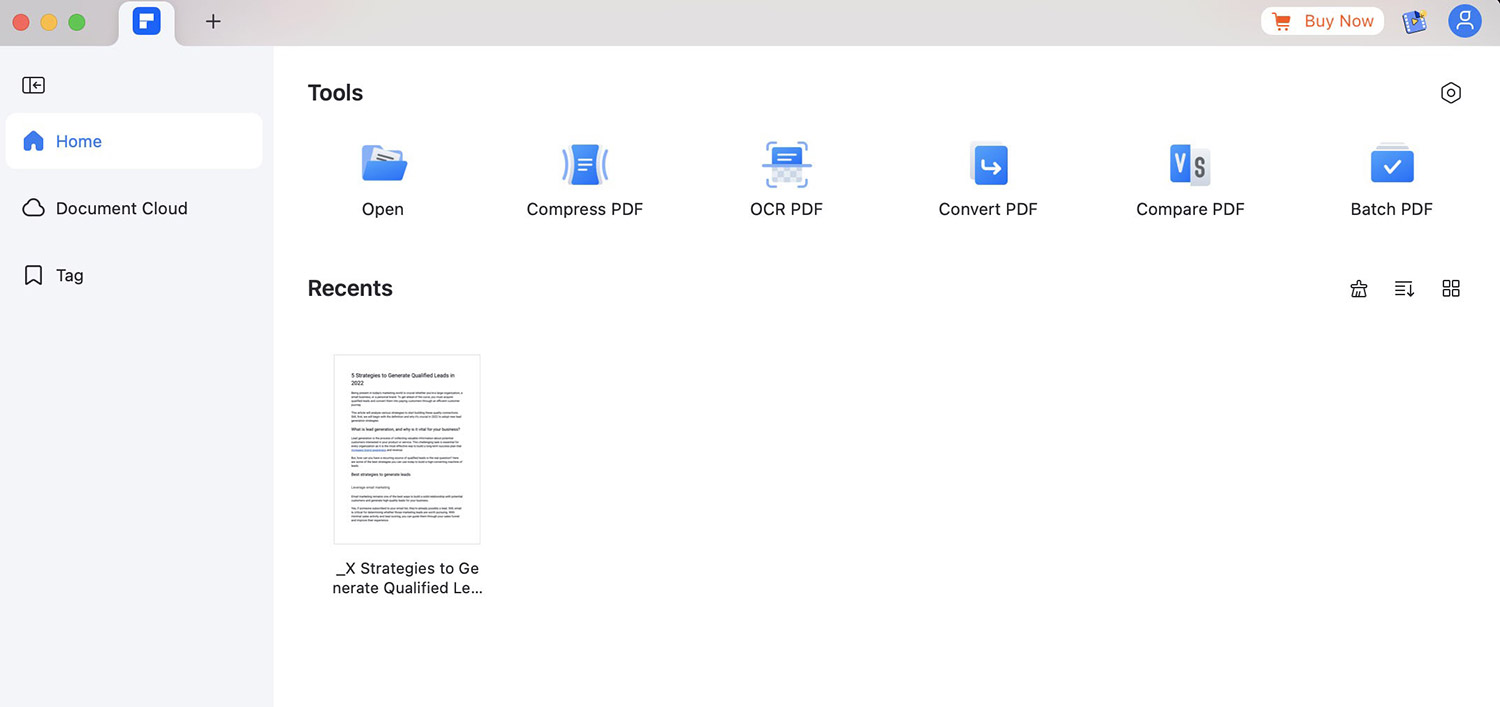Open tools settings hexagon icon
The height and width of the screenshot is (707, 1500).
1451,93
